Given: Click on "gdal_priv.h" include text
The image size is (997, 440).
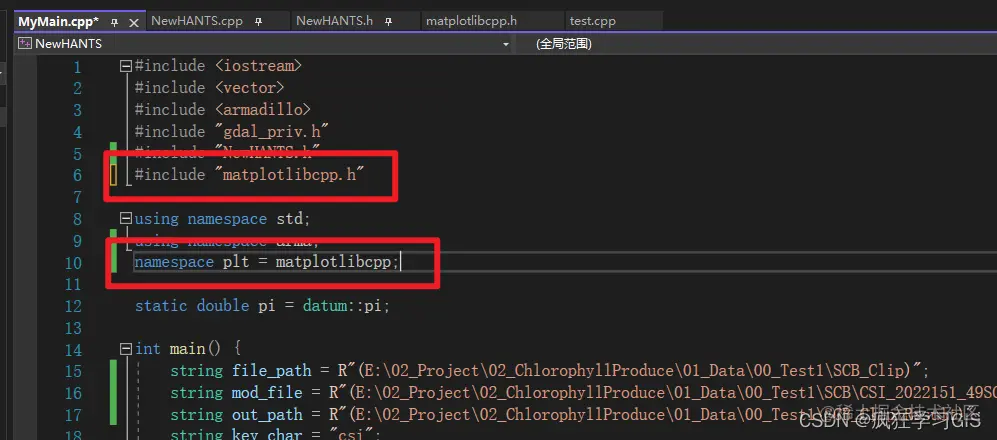Looking at the screenshot, I should click(272, 131).
